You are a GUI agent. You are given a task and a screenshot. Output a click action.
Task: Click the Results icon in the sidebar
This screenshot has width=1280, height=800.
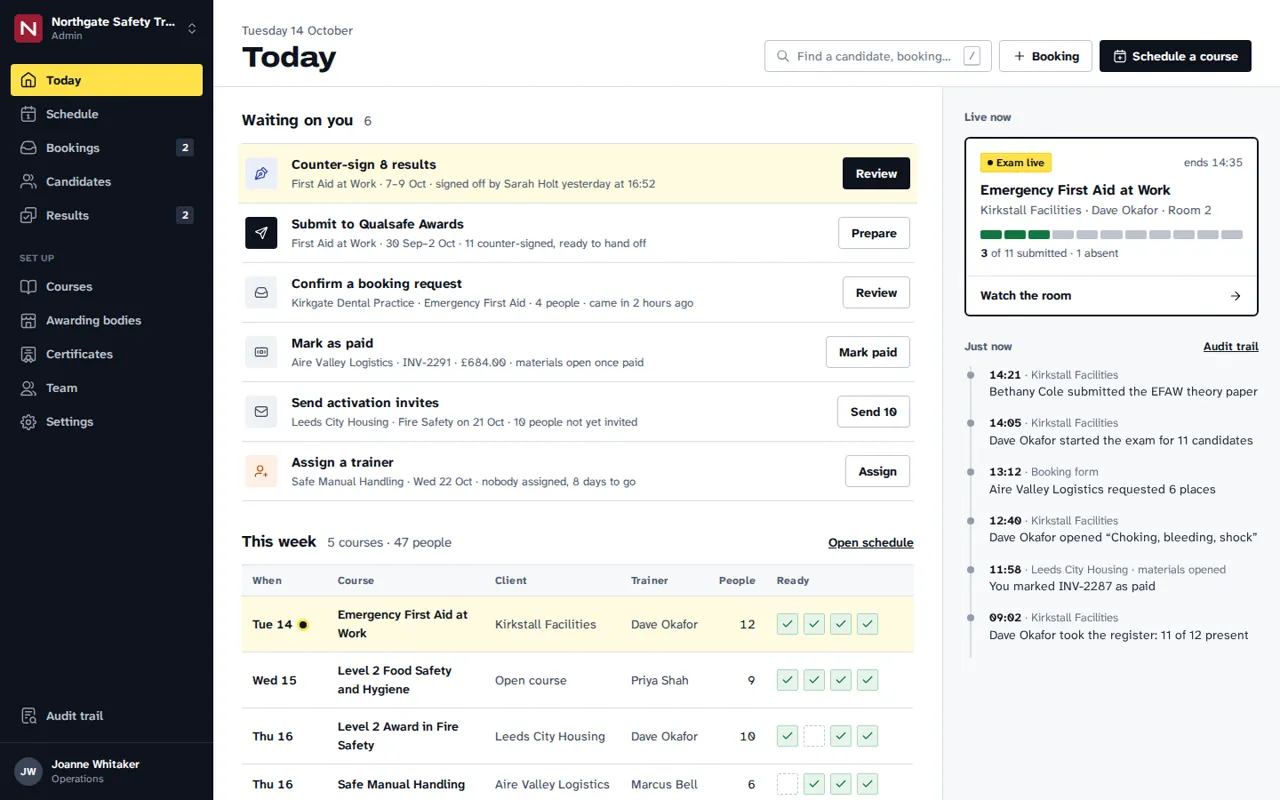28,215
